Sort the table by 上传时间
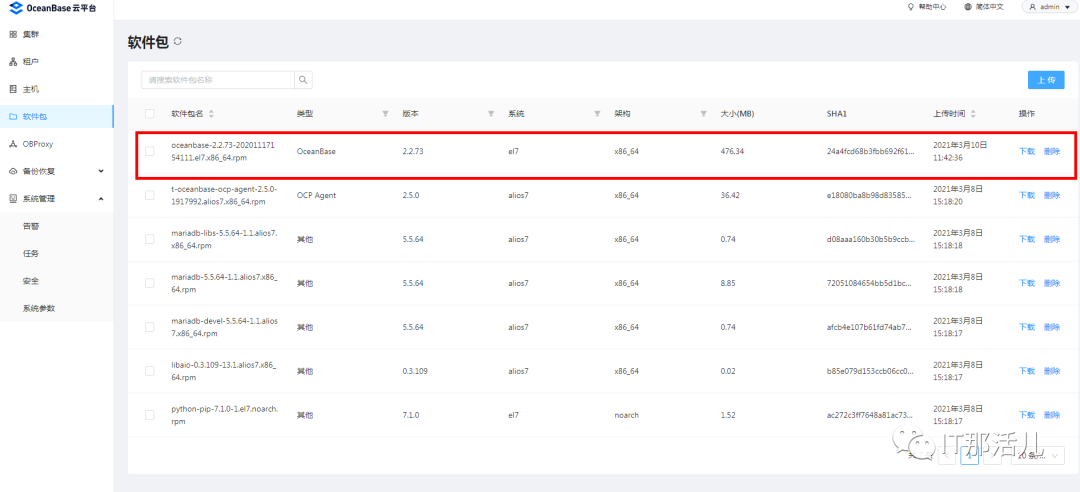1080x492 pixels. point(973,114)
